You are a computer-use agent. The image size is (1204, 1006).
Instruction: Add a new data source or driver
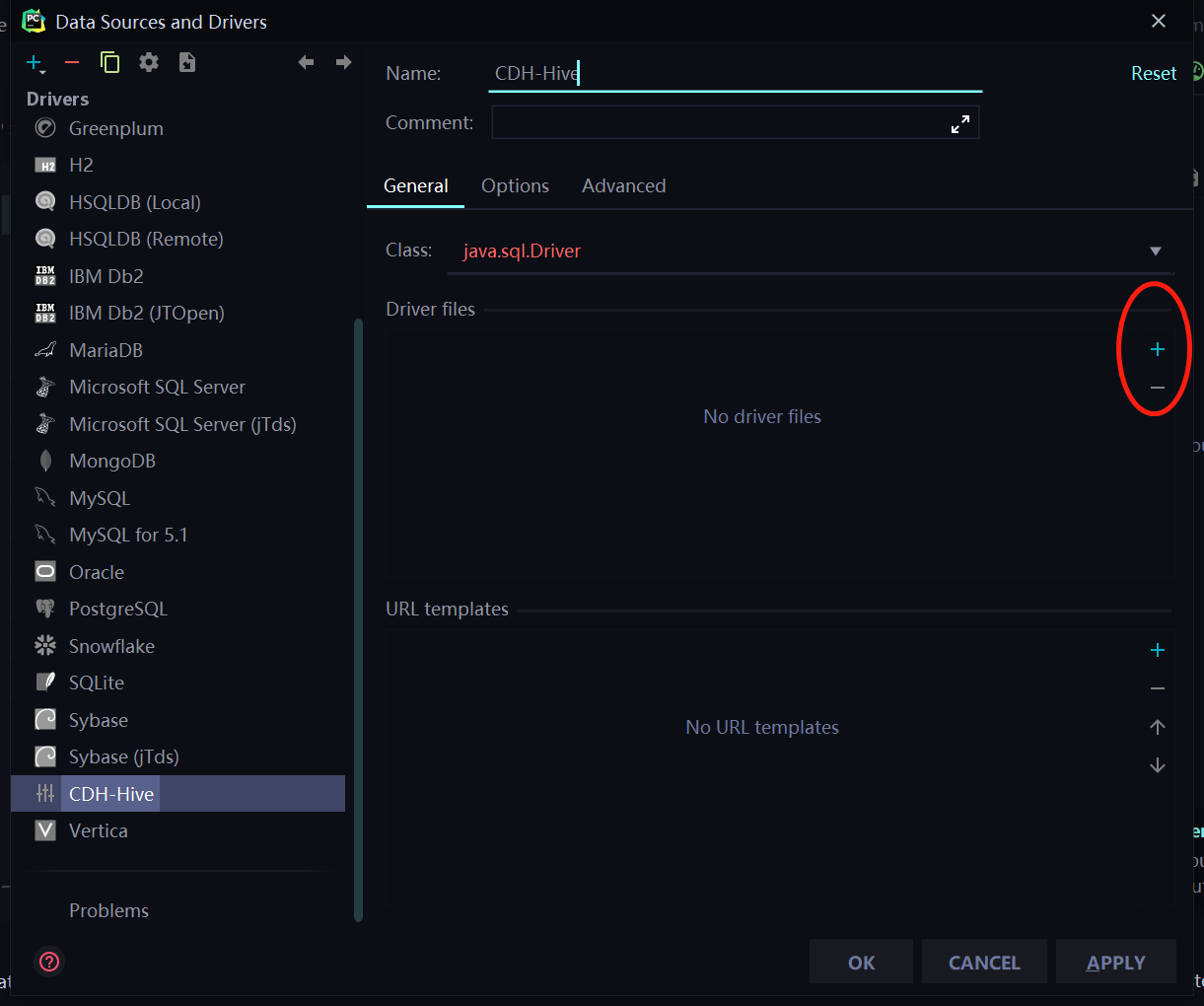[x=35, y=63]
